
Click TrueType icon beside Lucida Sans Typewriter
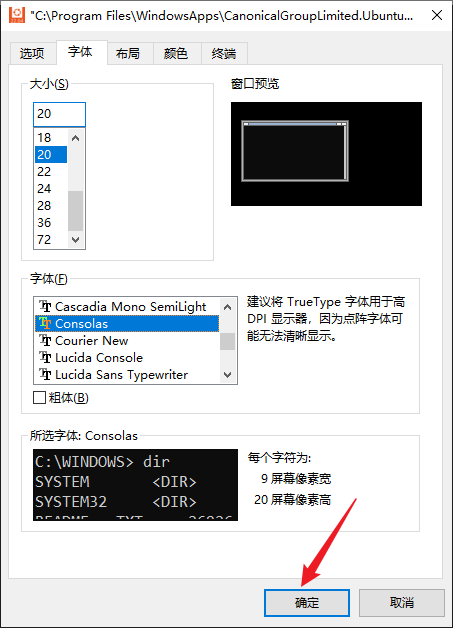point(45,374)
